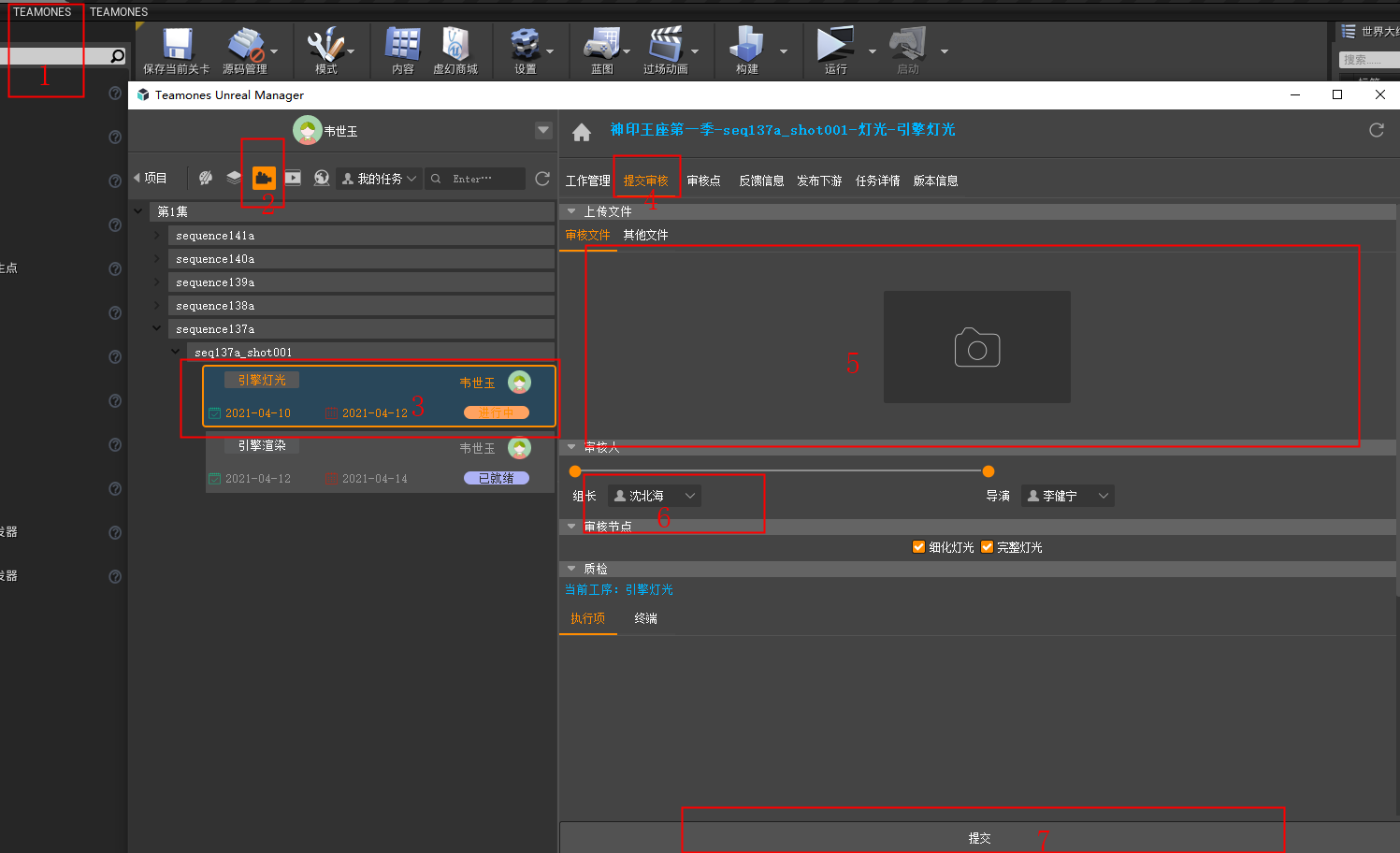
Task: Uncheck the 完整灯光 checkbox
Action: (987, 547)
